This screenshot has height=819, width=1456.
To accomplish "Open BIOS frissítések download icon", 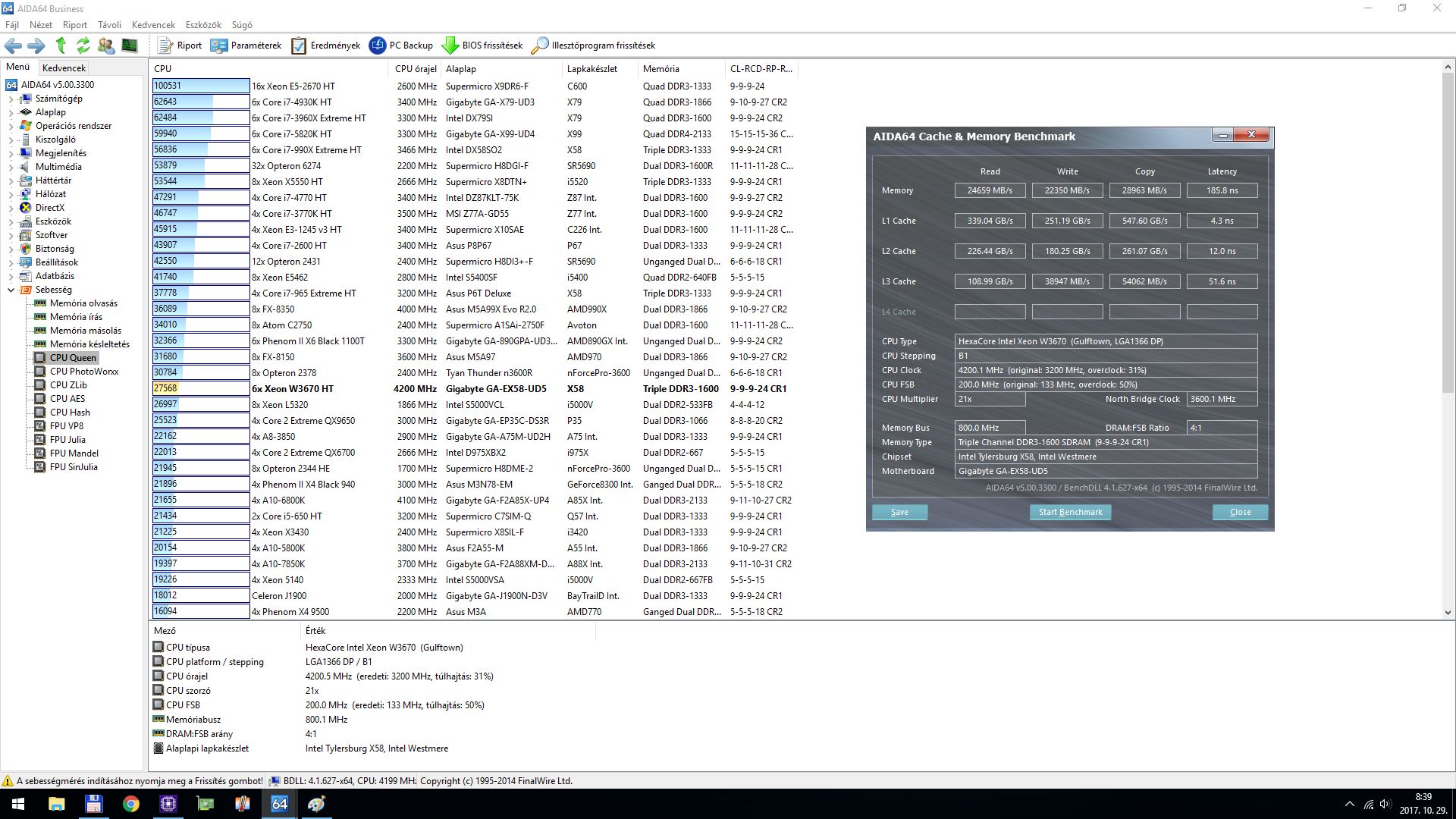I will pyautogui.click(x=450, y=45).
